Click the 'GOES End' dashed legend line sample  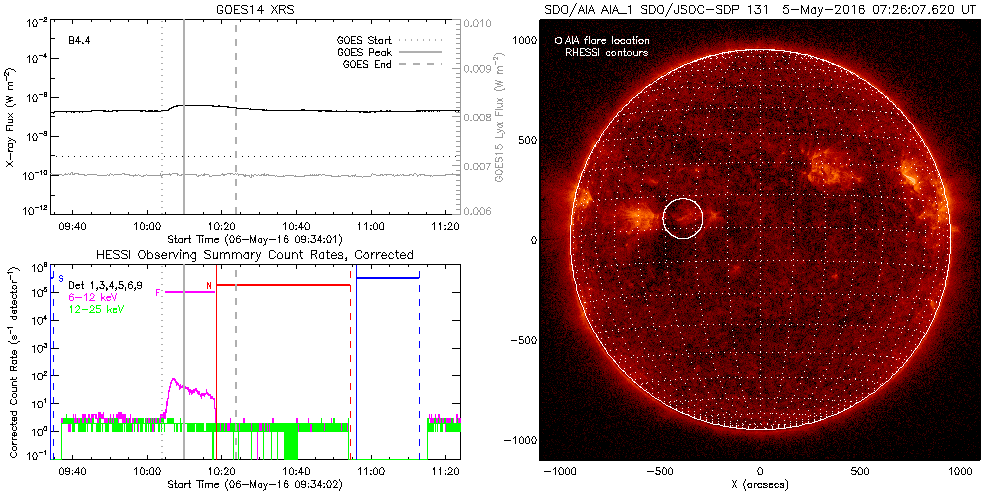[x=427, y=62]
